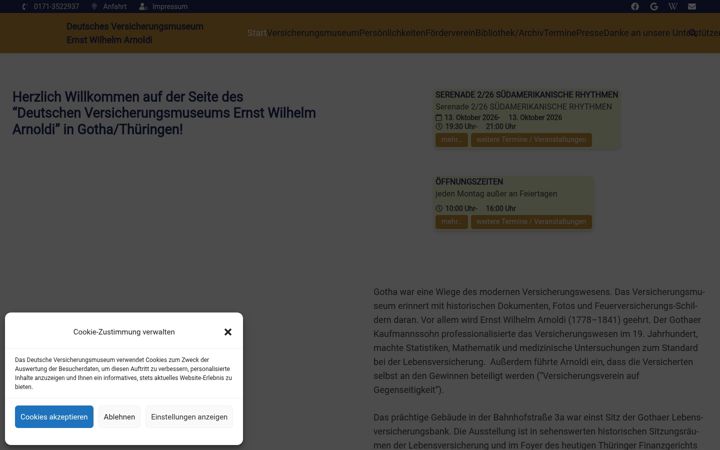Viewport: 720px width, 450px height.
Task: Click weitere Termine button under Serenade event
Action: click(x=531, y=140)
